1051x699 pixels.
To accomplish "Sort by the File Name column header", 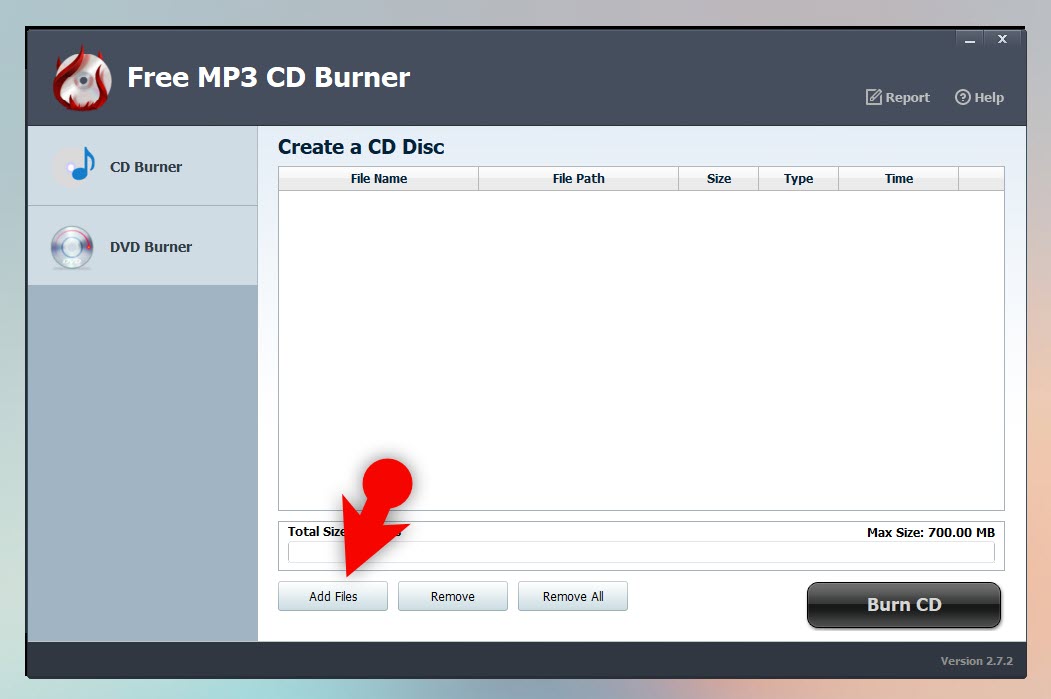I will (379, 178).
